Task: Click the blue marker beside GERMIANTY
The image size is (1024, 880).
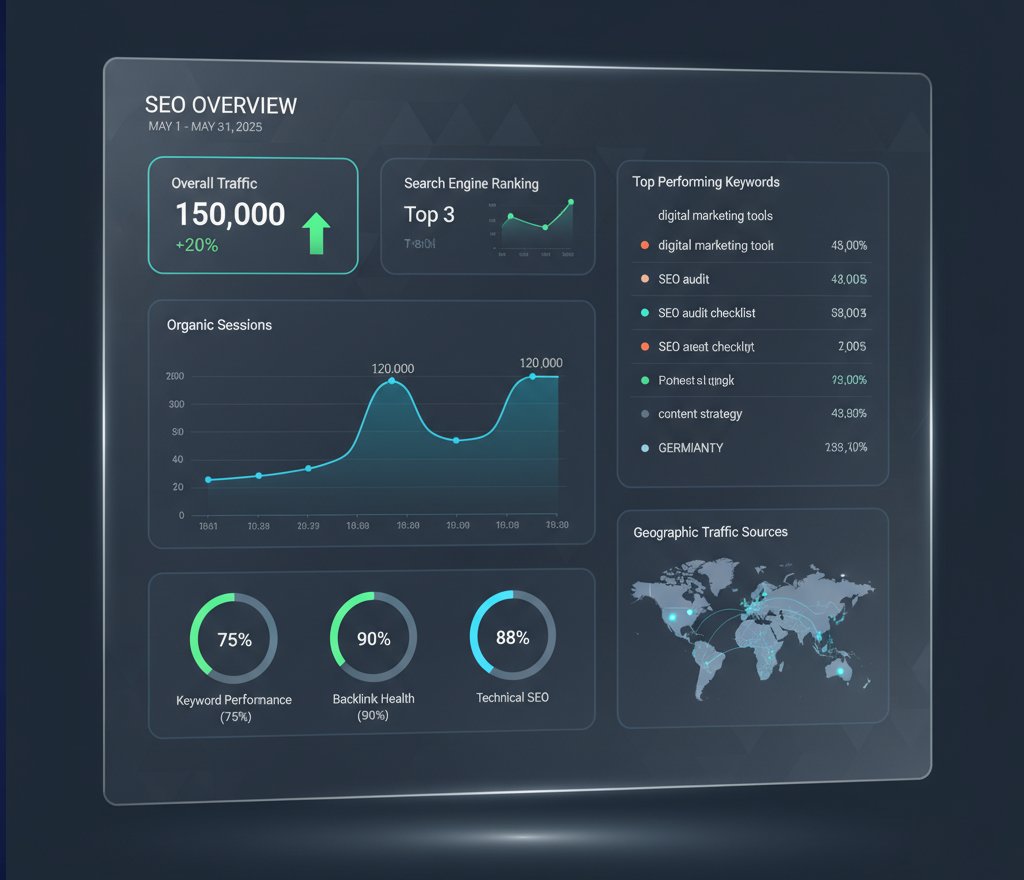Action: click(x=645, y=447)
